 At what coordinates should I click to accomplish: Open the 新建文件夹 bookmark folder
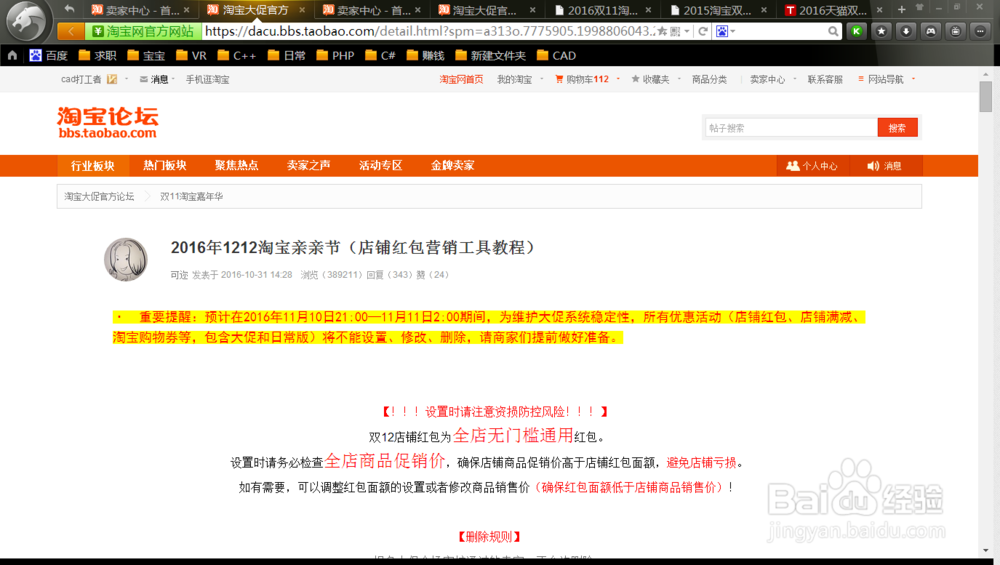(490, 55)
